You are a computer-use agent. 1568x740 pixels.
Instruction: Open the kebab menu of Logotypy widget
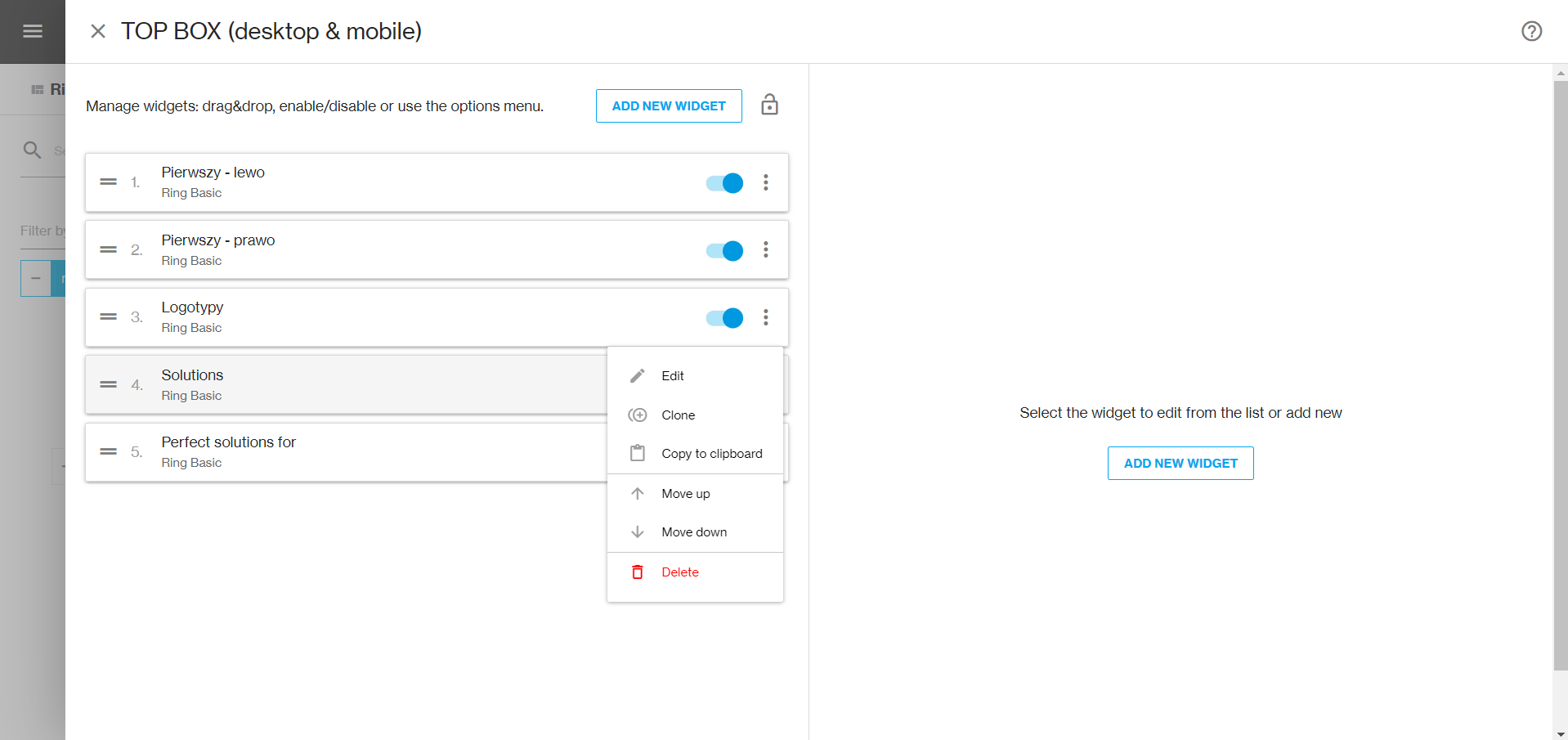click(766, 317)
